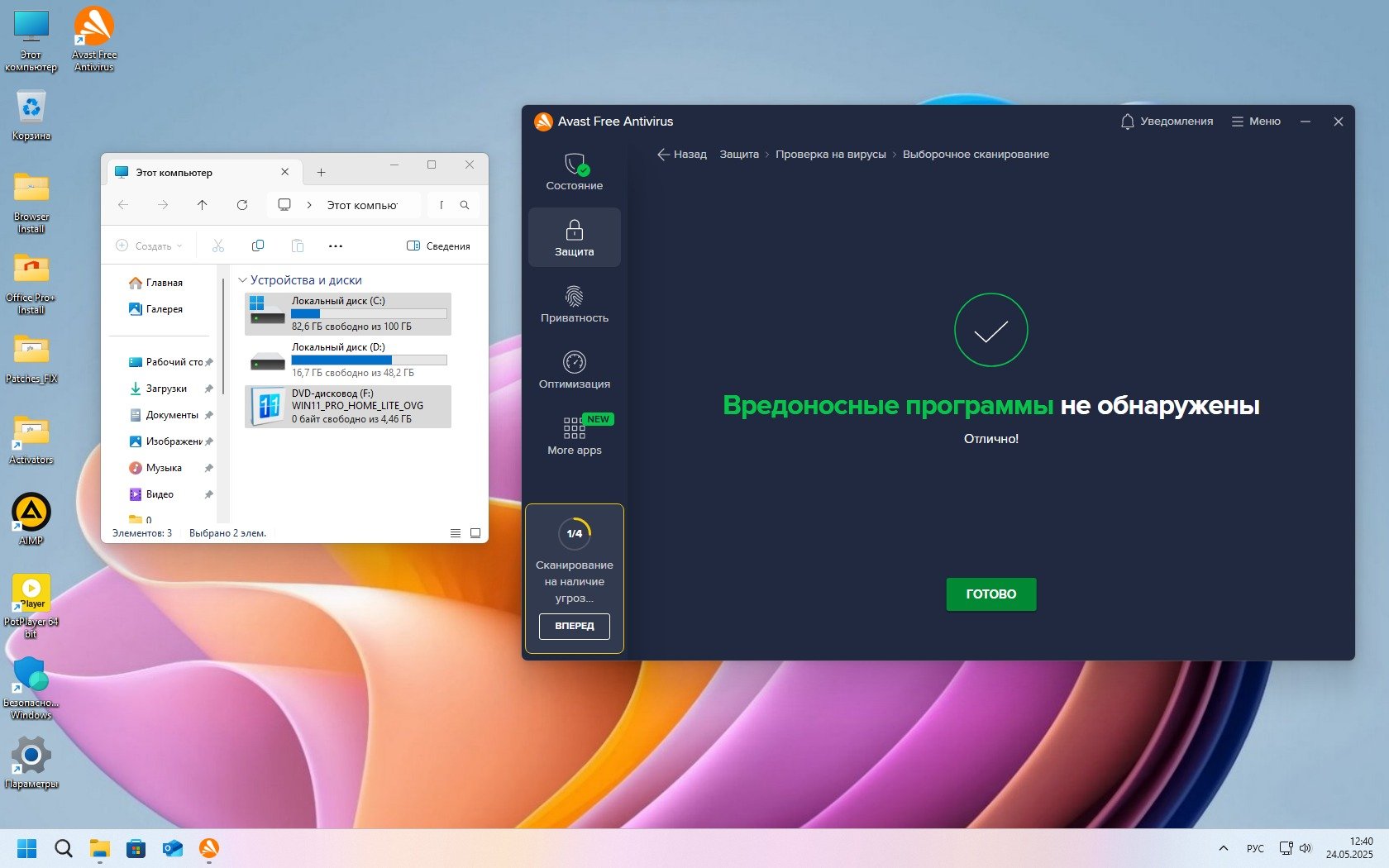
Task: Click the Cut scissors icon in Explorer
Action: coord(218,246)
